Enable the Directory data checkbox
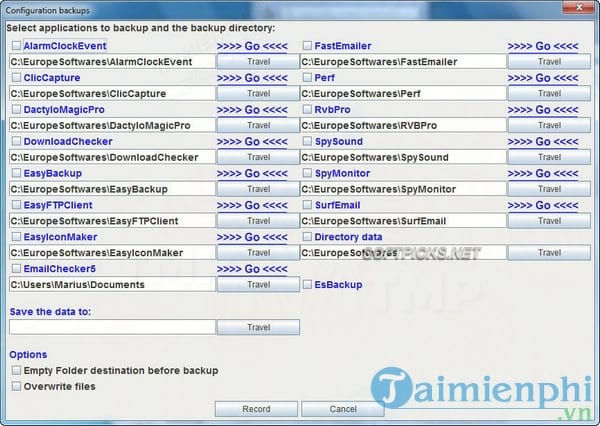The width and height of the screenshot is (600, 426). click(x=307, y=237)
